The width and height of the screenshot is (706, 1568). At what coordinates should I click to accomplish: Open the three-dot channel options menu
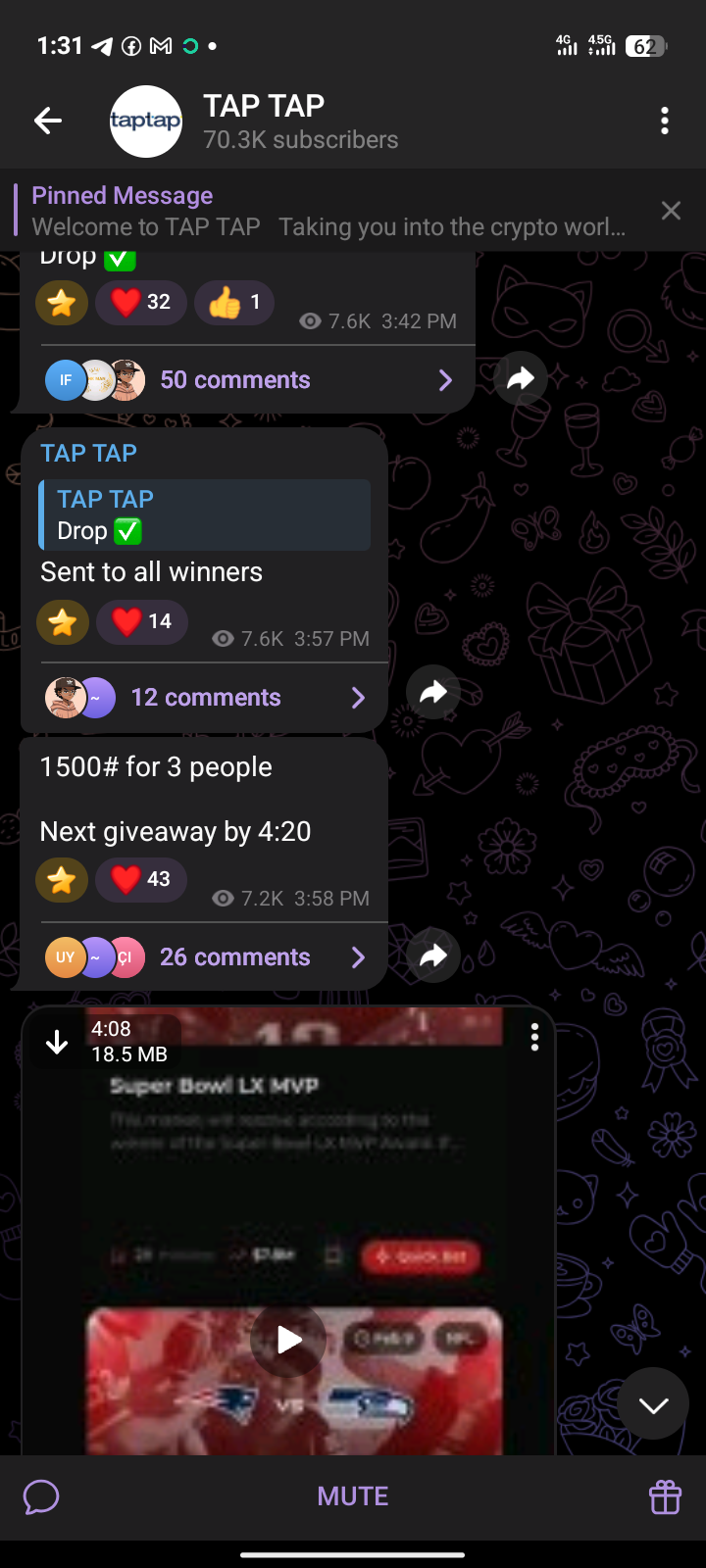(x=665, y=121)
